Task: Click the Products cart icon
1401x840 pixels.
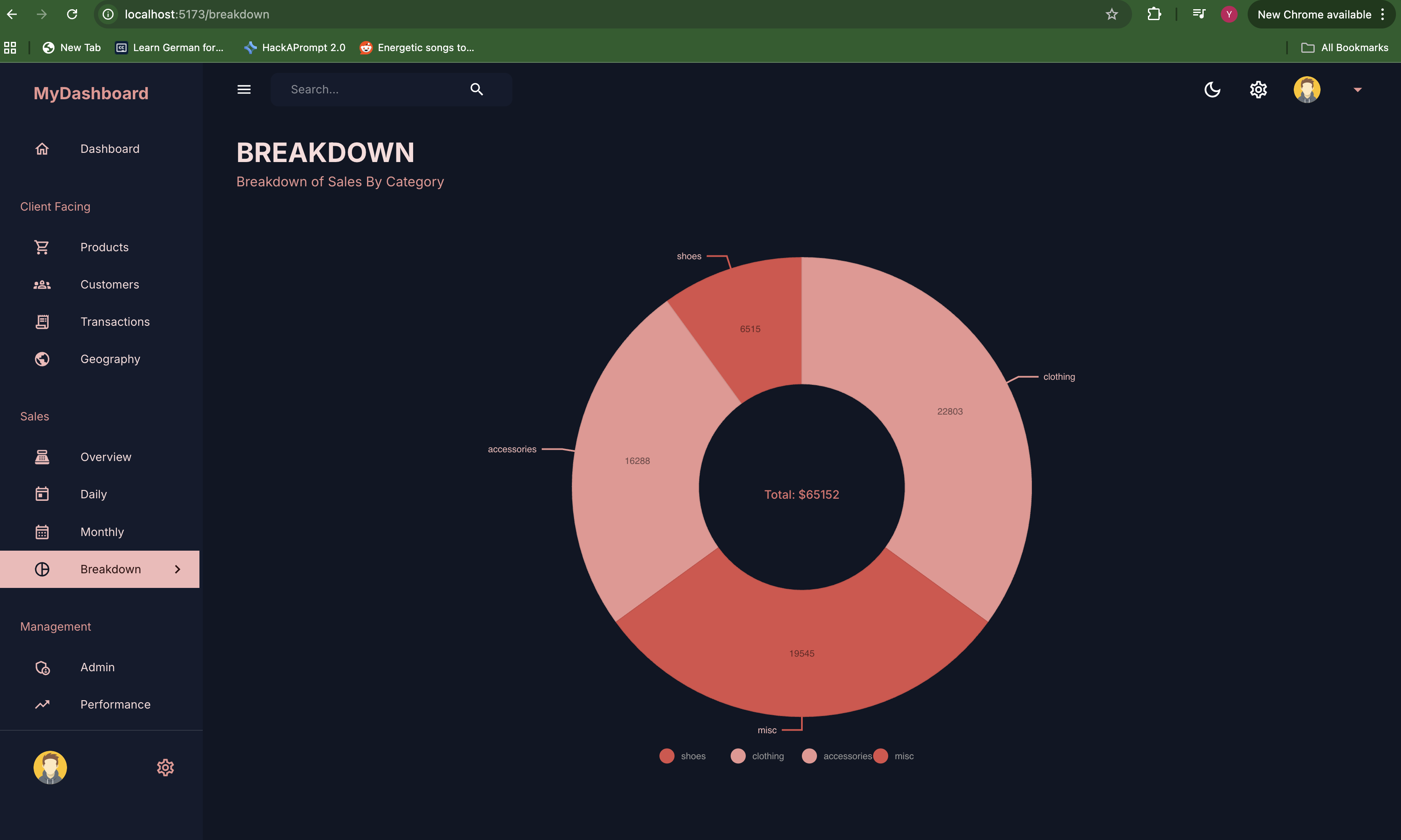Action: coord(42,247)
